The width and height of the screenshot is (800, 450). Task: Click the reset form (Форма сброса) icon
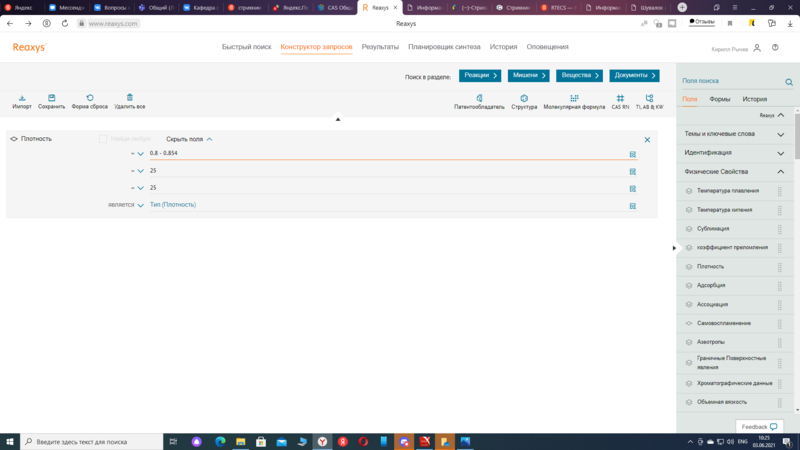tap(90, 98)
